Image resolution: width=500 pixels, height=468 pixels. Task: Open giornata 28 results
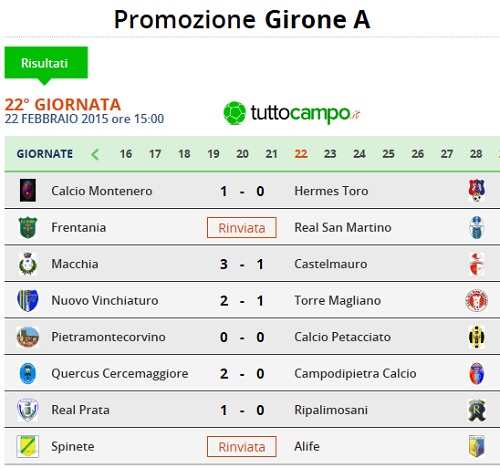click(476, 154)
